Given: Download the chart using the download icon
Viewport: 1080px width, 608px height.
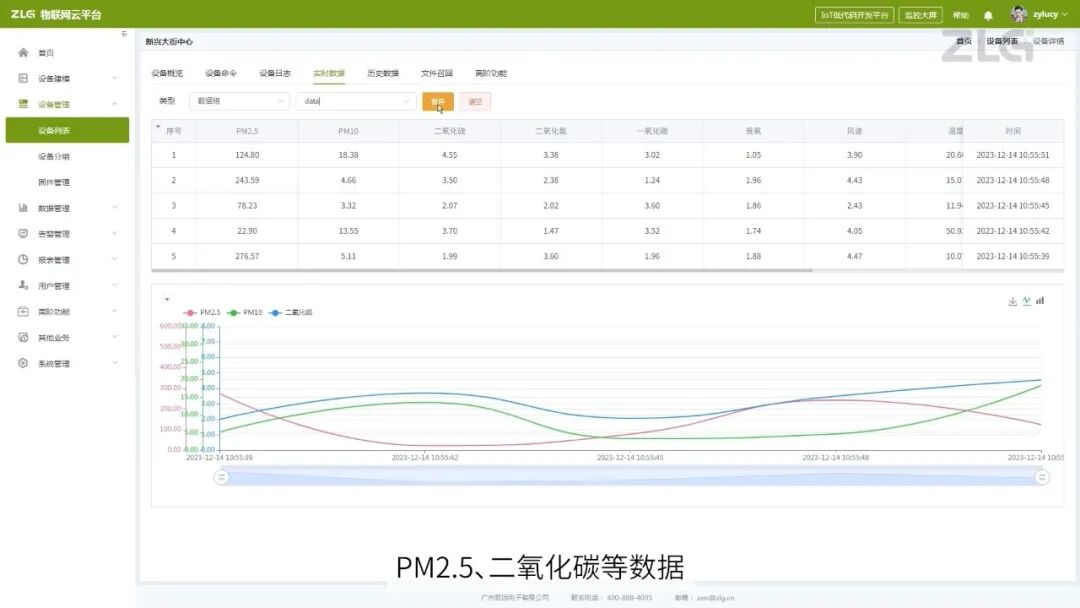Looking at the screenshot, I should 1012,301.
